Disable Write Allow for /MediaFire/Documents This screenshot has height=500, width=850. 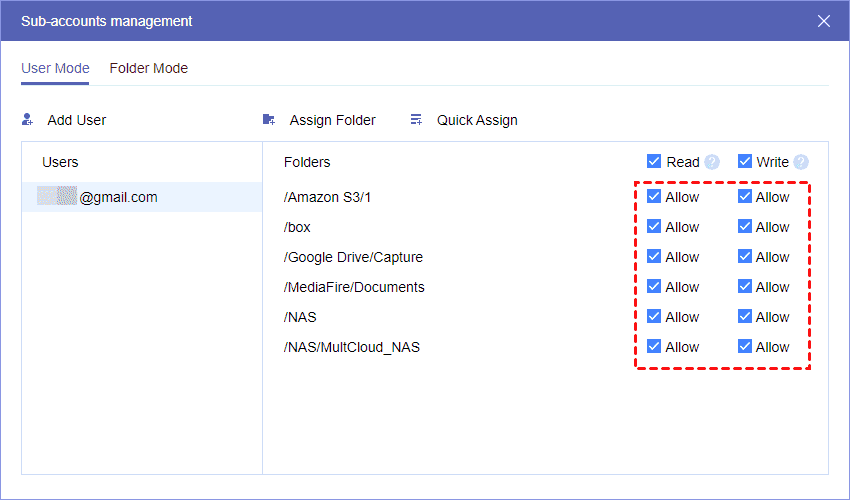tap(745, 287)
